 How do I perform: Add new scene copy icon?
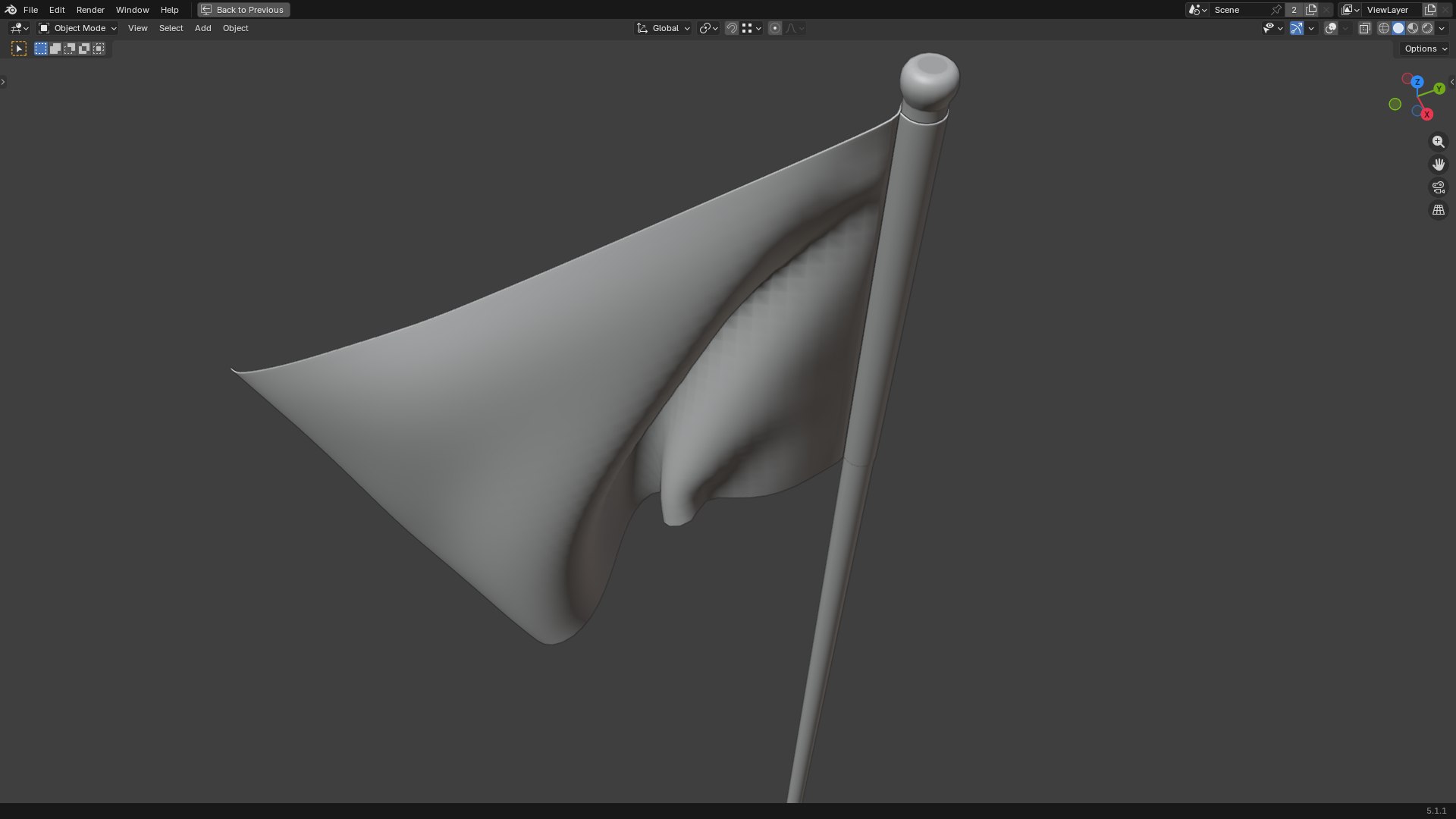tap(1311, 10)
